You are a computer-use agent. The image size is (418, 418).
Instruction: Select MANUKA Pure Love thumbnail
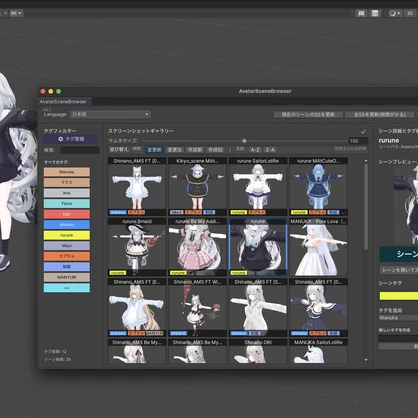[318, 247]
